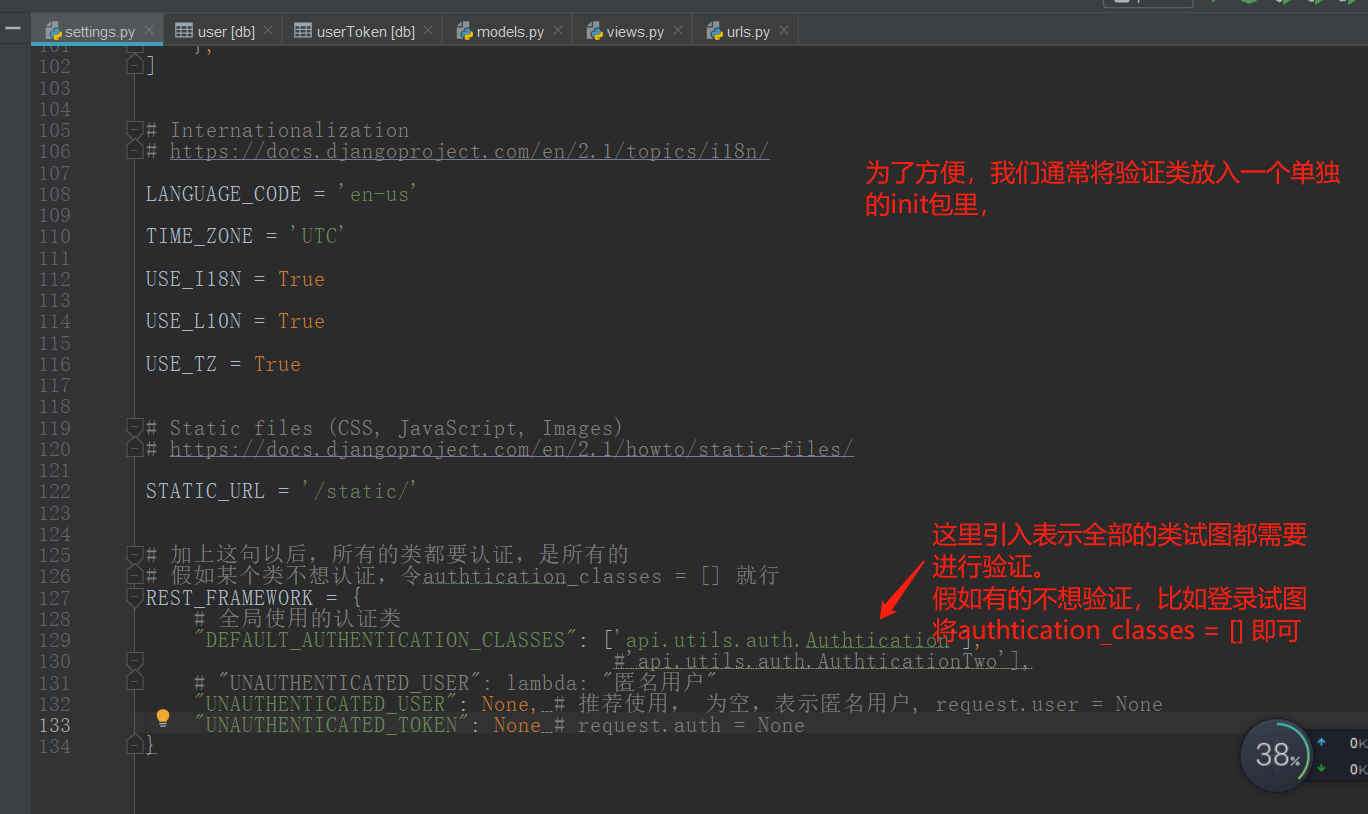Click the fold marker on line 126
Image resolution: width=1368 pixels, height=814 pixels.
pos(135,575)
